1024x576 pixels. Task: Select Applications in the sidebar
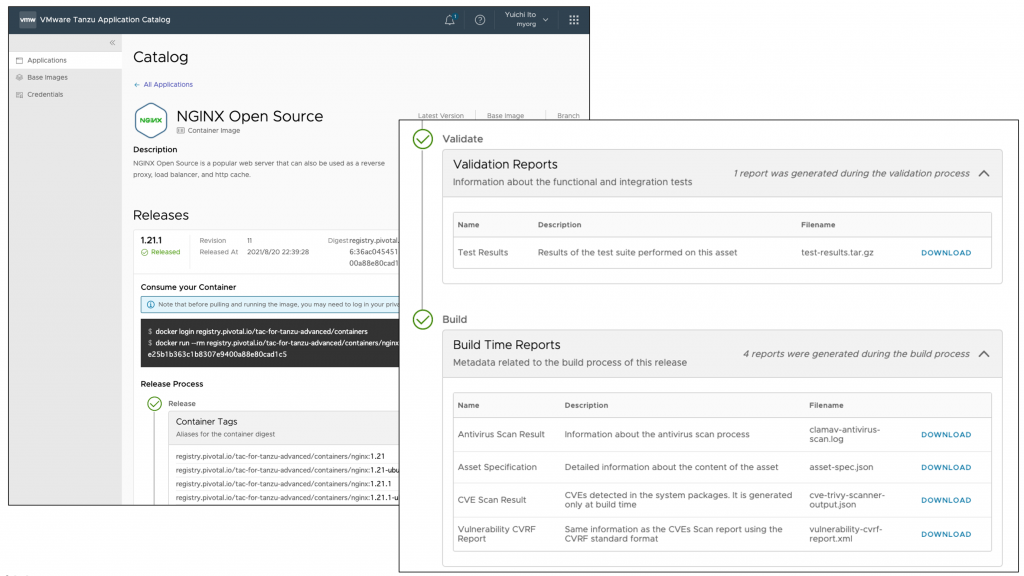point(47,60)
